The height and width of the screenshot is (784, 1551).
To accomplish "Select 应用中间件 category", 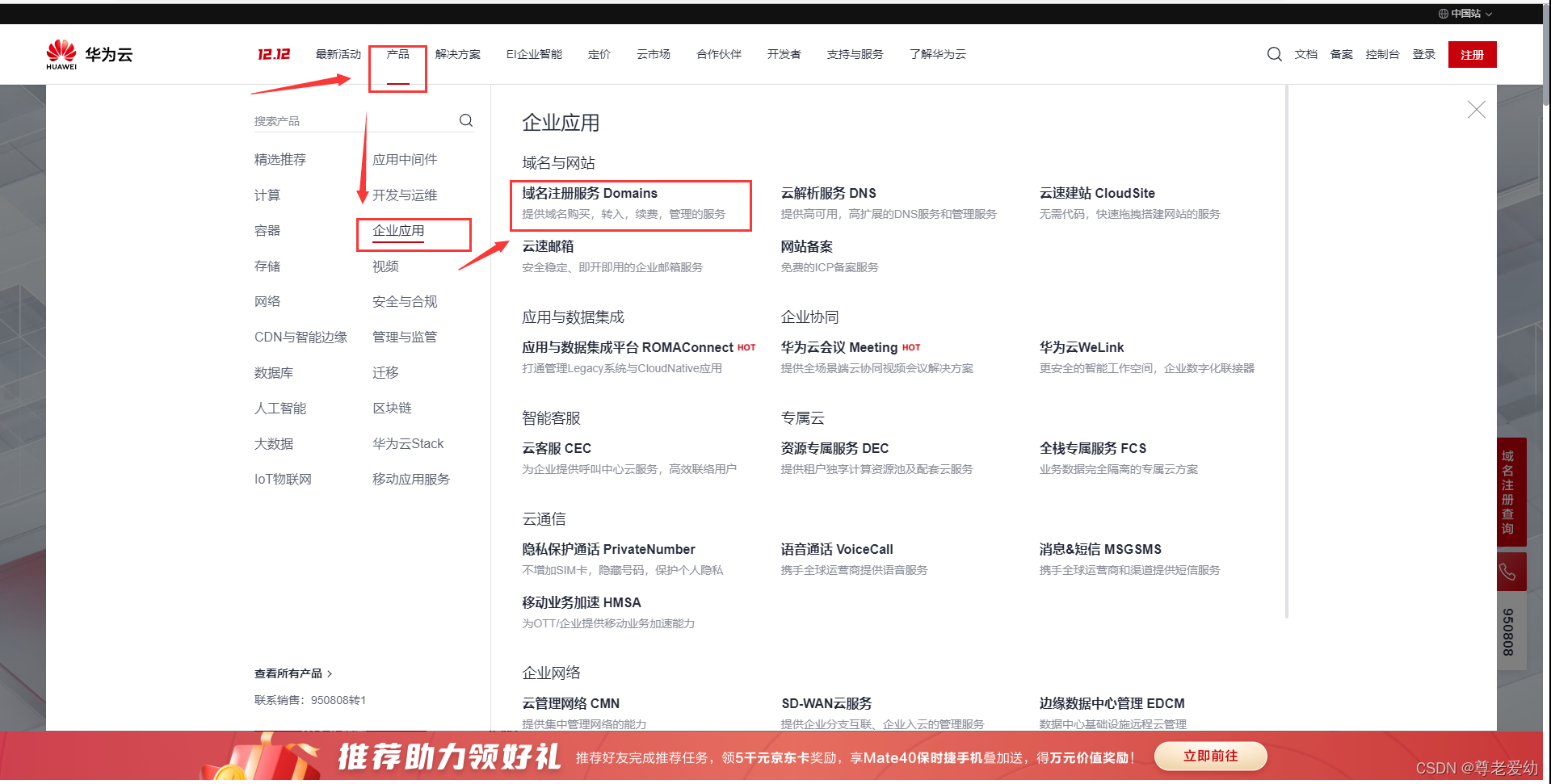I will coord(405,160).
